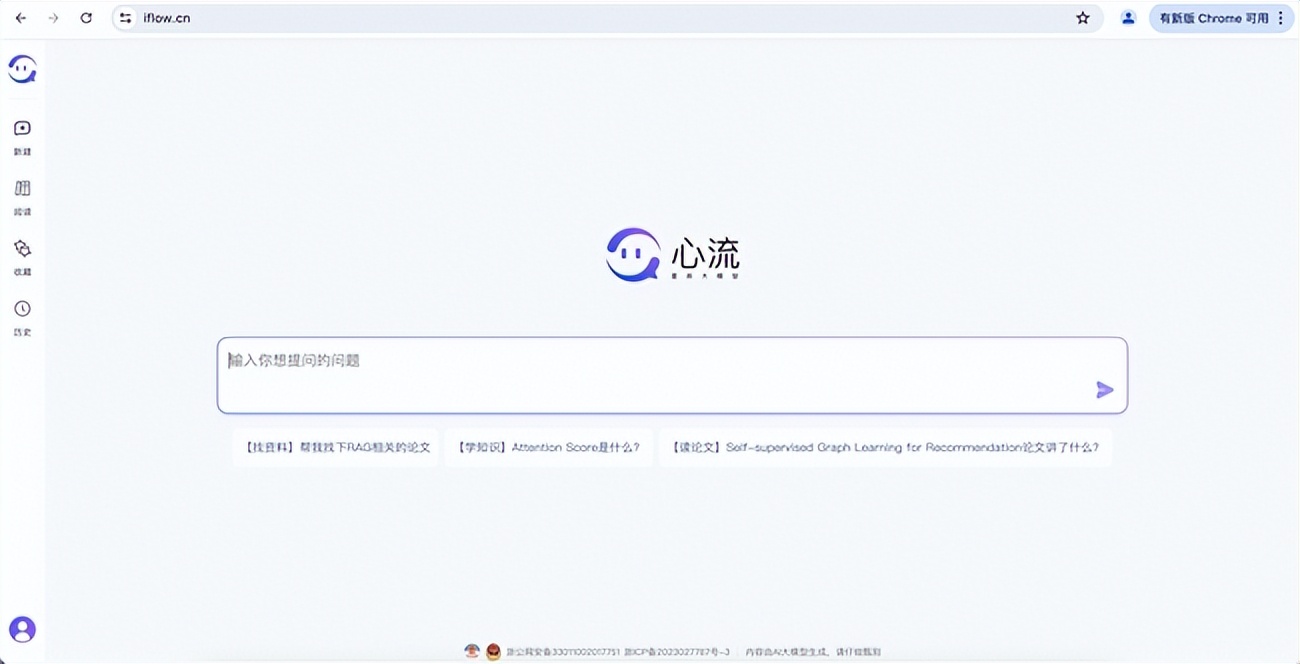Click the browser forward arrow

click(54, 18)
